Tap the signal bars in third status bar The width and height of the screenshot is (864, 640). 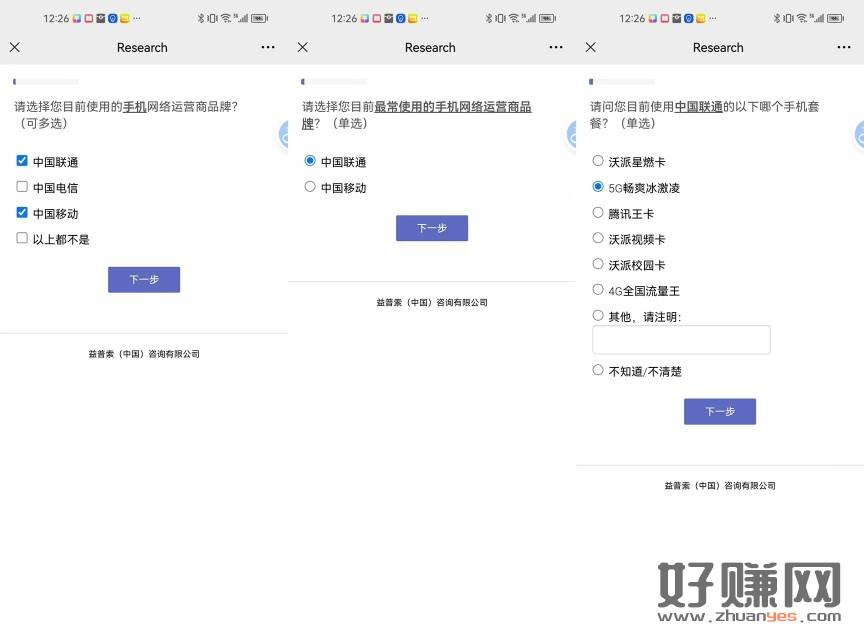(x=817, y=18)
